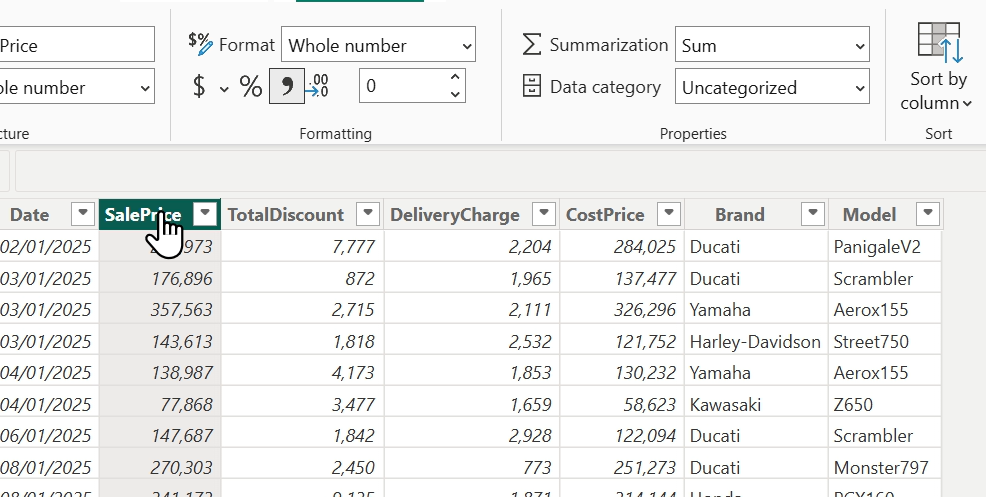Open the Format dropdown showing Whole number
986x497 pixels.
pyautogui.click(x=378, y=45)
